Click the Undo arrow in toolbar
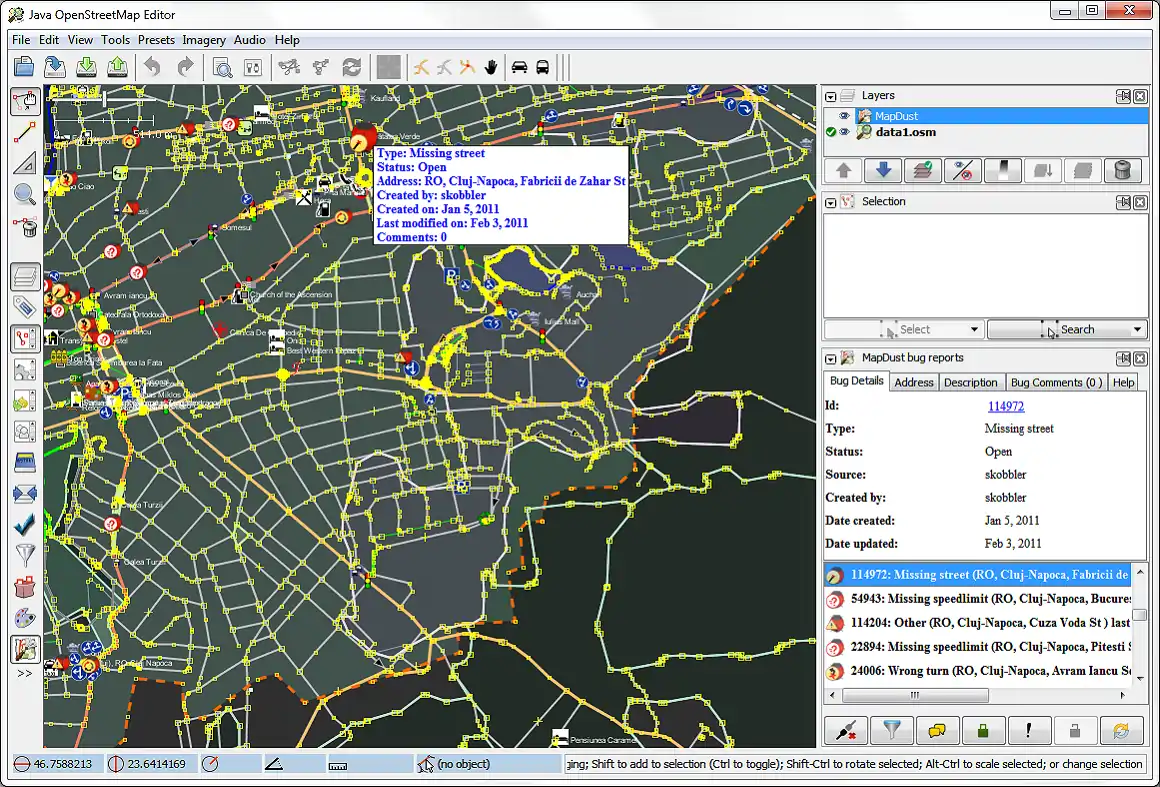 [152, 67]
